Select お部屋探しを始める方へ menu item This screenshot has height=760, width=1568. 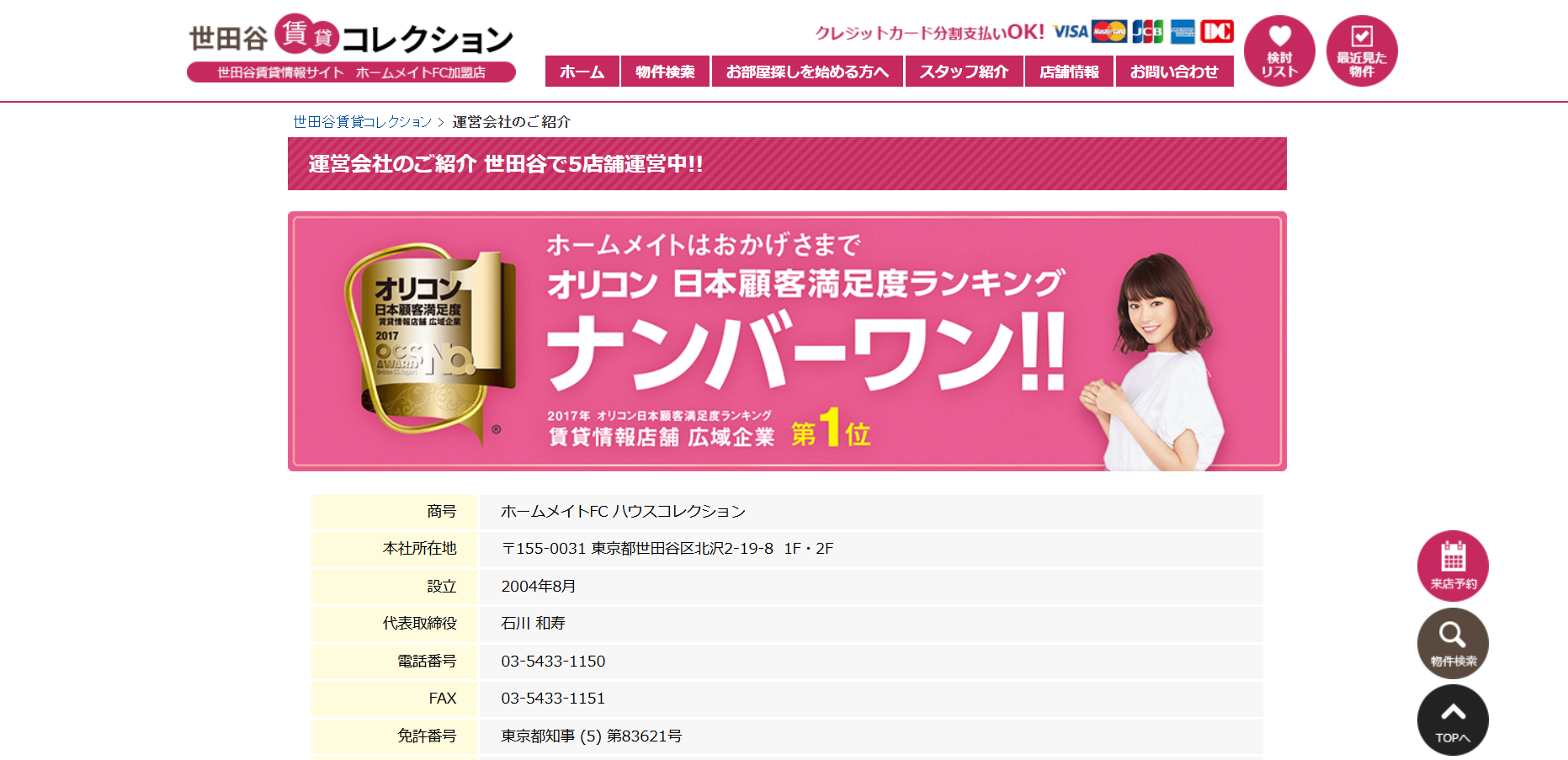807,72
